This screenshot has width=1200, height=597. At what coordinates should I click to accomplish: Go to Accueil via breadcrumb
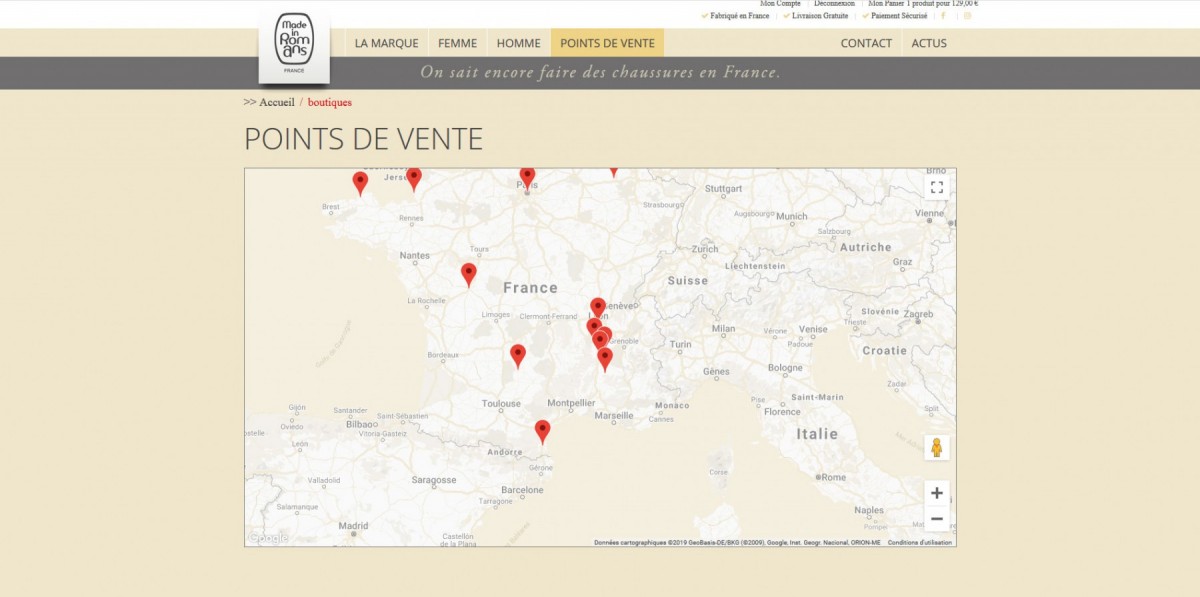coord(277,102)
